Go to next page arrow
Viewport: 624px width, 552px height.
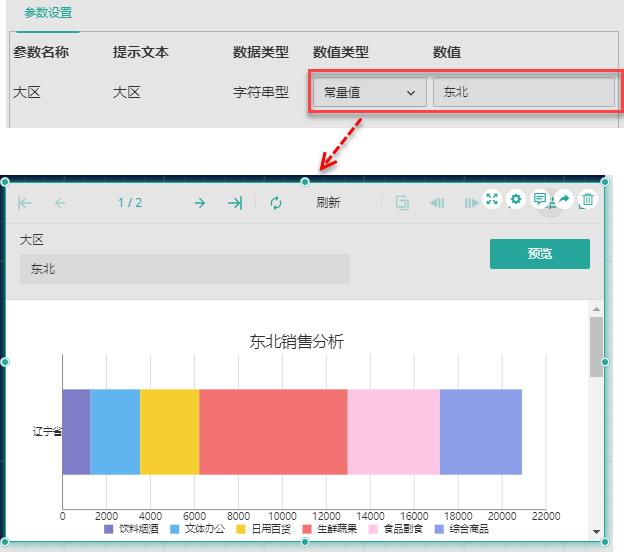point(199,203)
